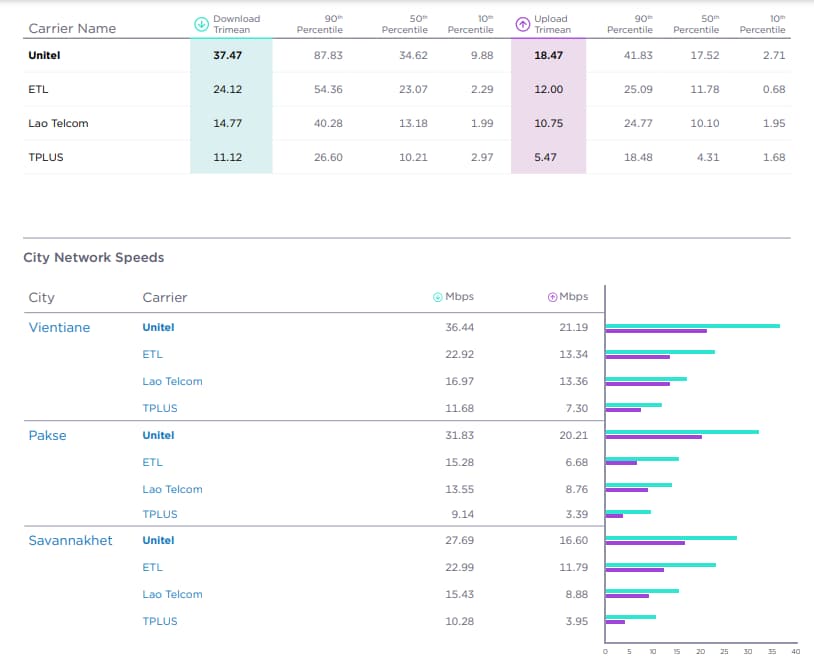
Task: Select Lao Telcom carrier under Pakse
Action: [172, 490]
